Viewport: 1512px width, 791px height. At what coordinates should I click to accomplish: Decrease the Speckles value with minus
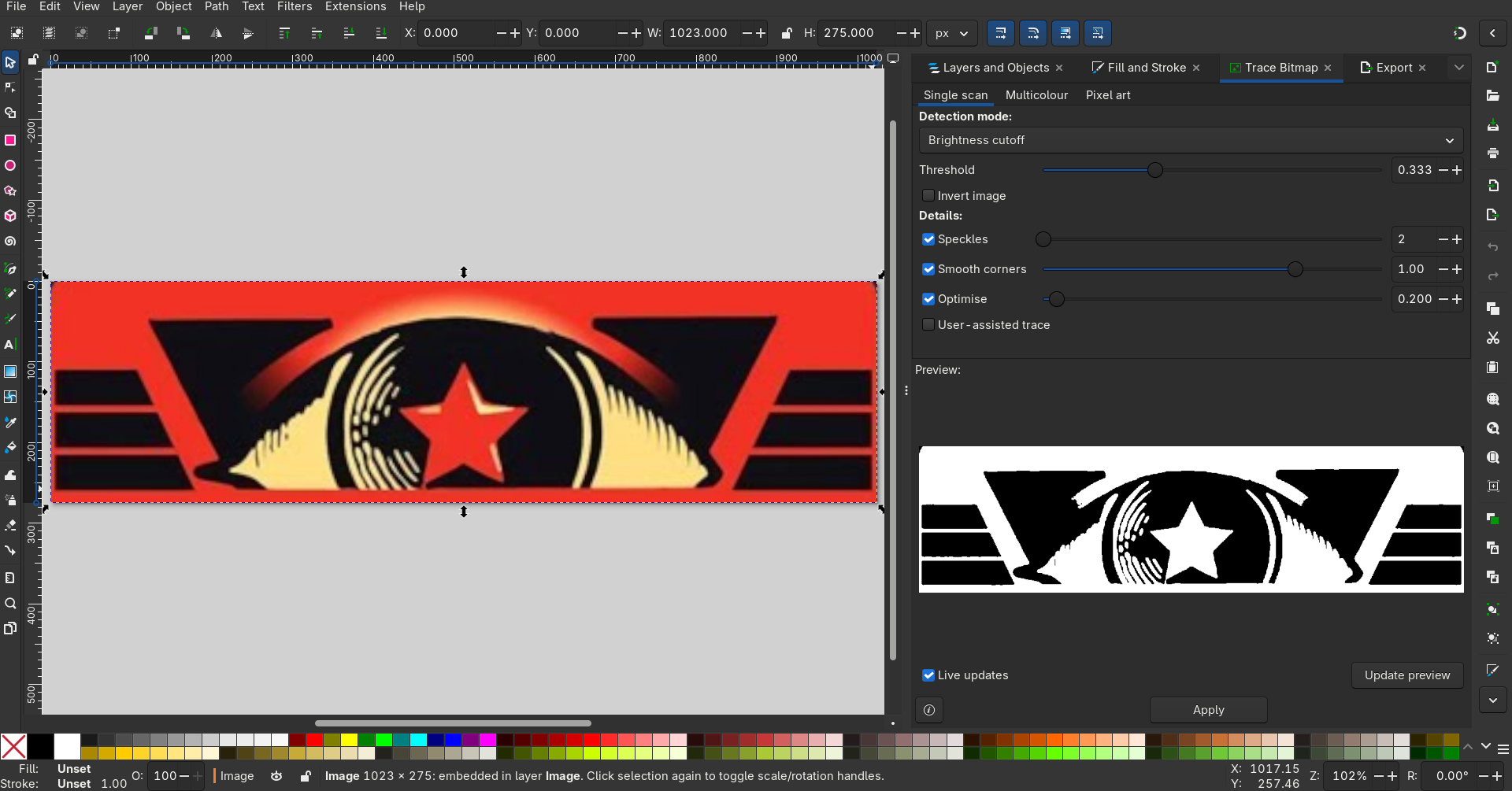point(1443,239)
